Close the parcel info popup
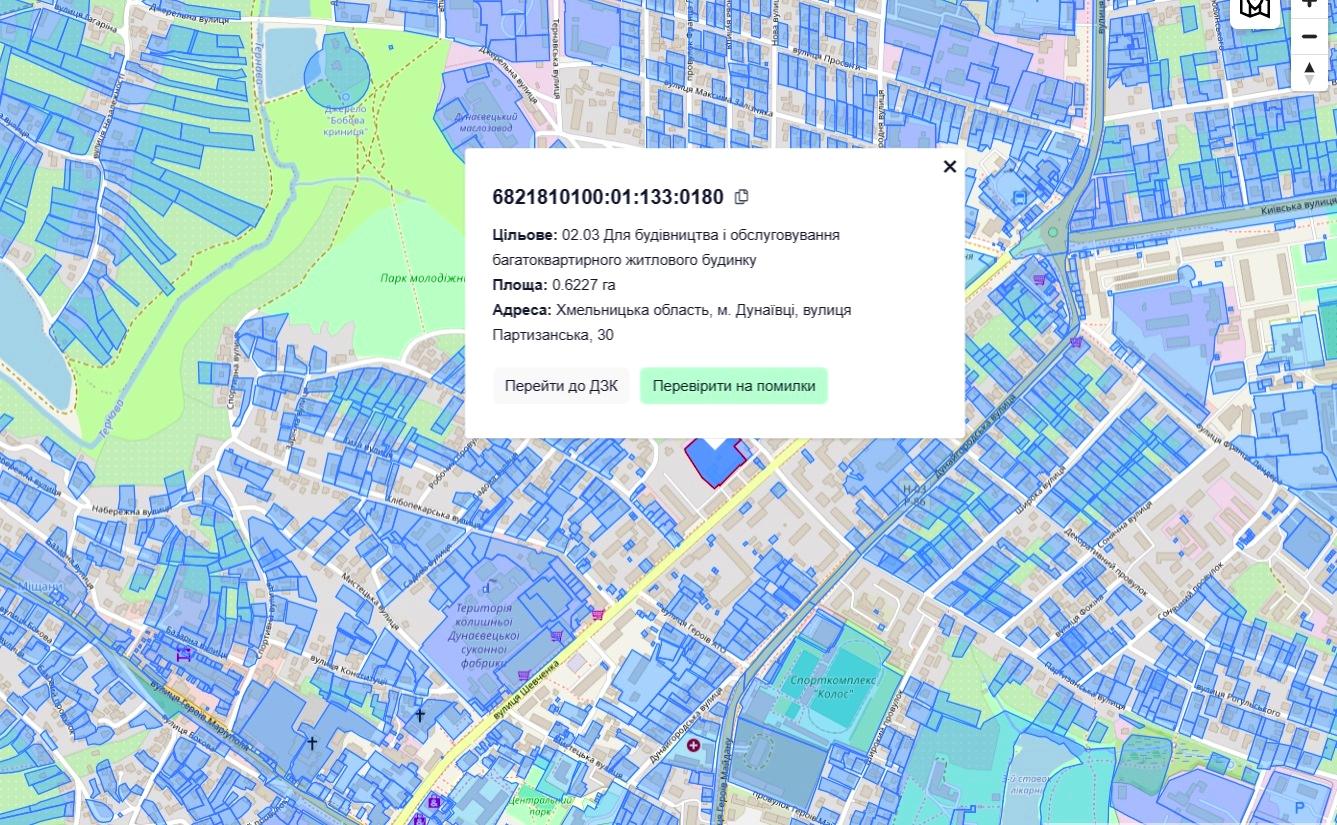Screen dimensions: 1337x825 (950, 167)
